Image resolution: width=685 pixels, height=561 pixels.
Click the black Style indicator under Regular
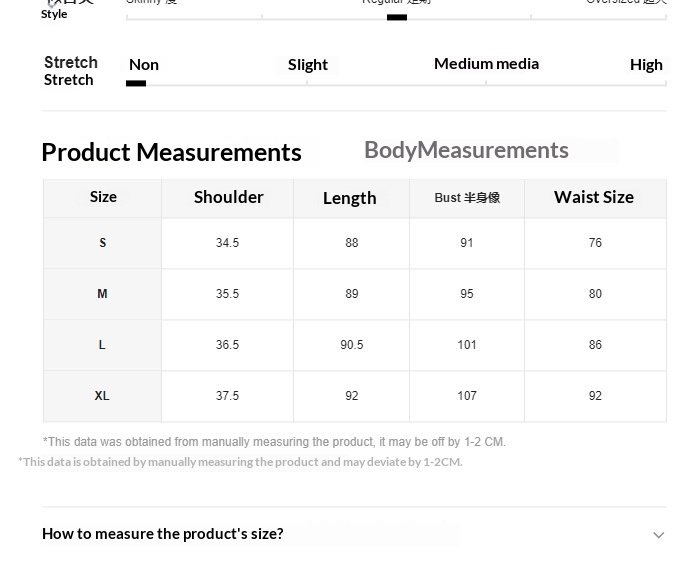[x=397, y=17]
